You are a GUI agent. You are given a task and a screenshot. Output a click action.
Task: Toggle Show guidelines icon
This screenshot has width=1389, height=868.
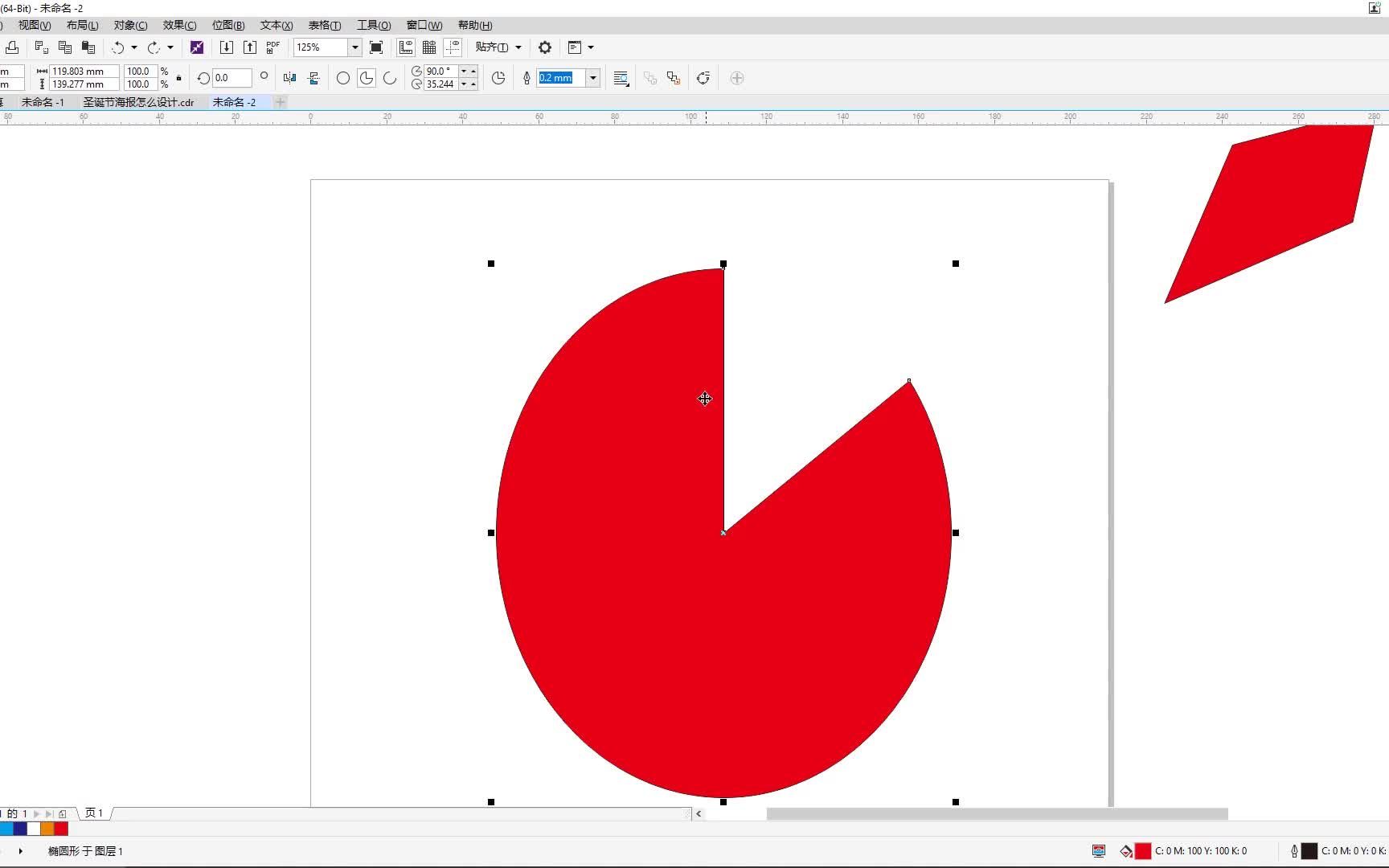point(453,47)
